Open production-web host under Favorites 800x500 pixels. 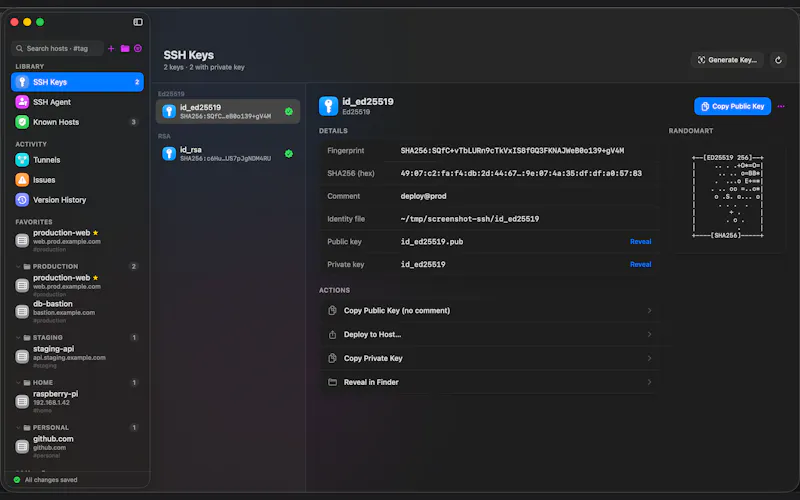(78, 240)
